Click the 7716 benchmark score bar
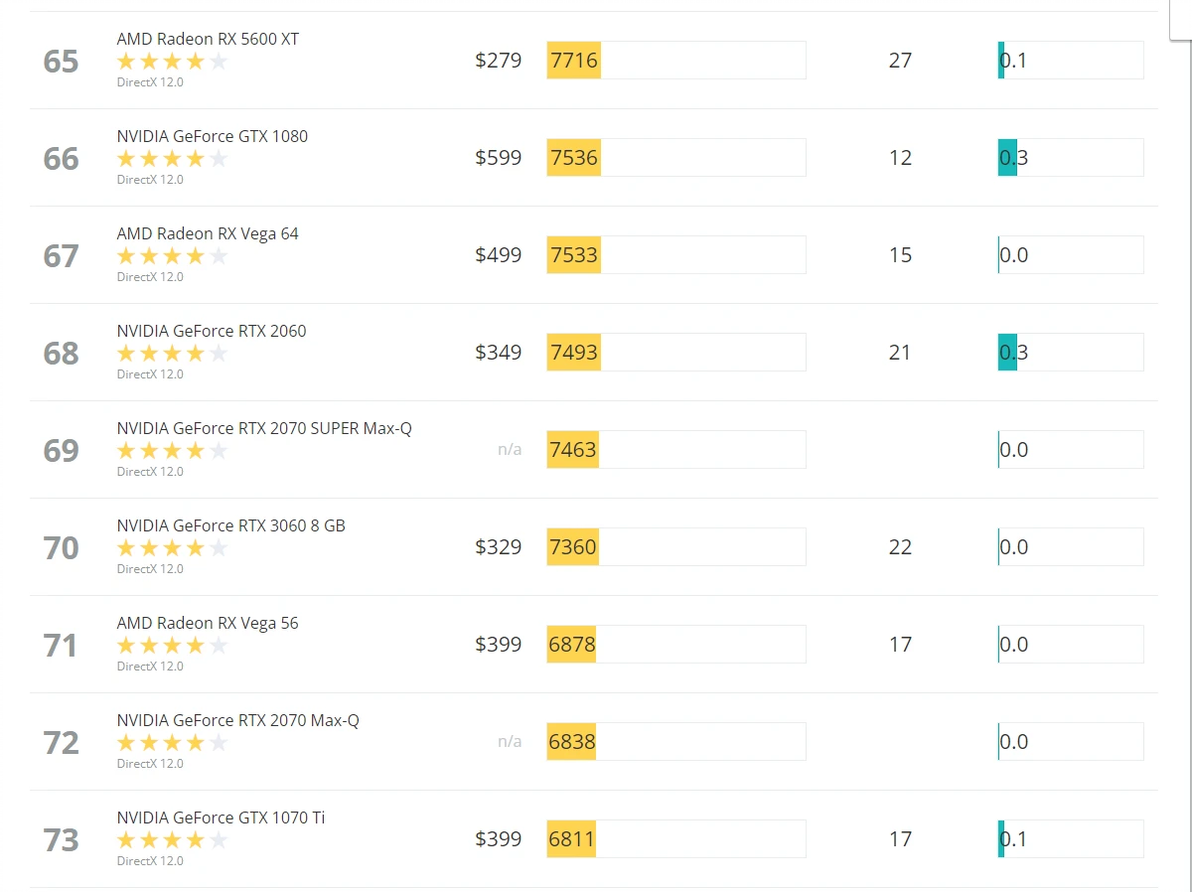This screenshot has width=1192, height=892. 675,60
